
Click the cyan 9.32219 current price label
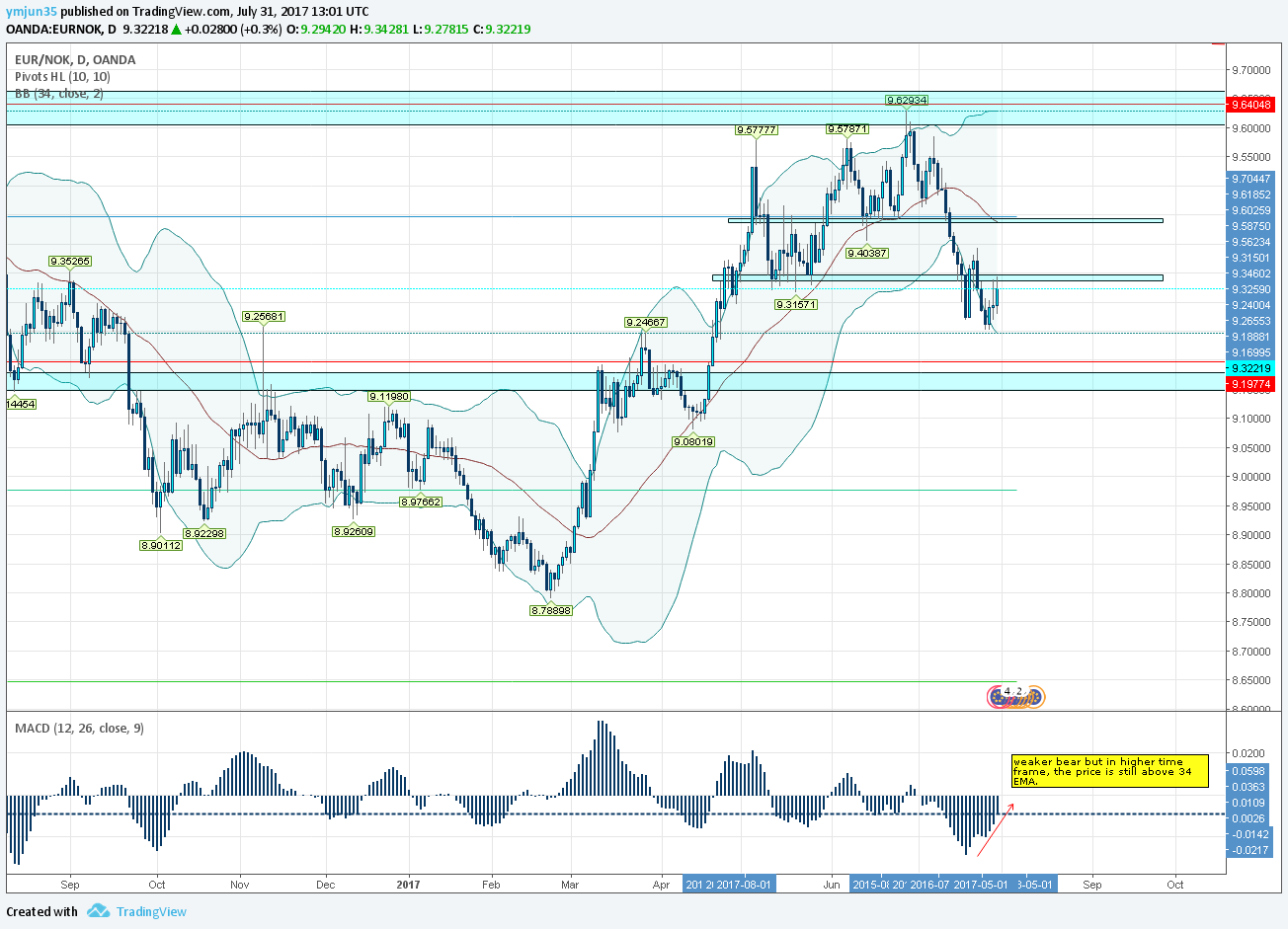coord(1249,367)
